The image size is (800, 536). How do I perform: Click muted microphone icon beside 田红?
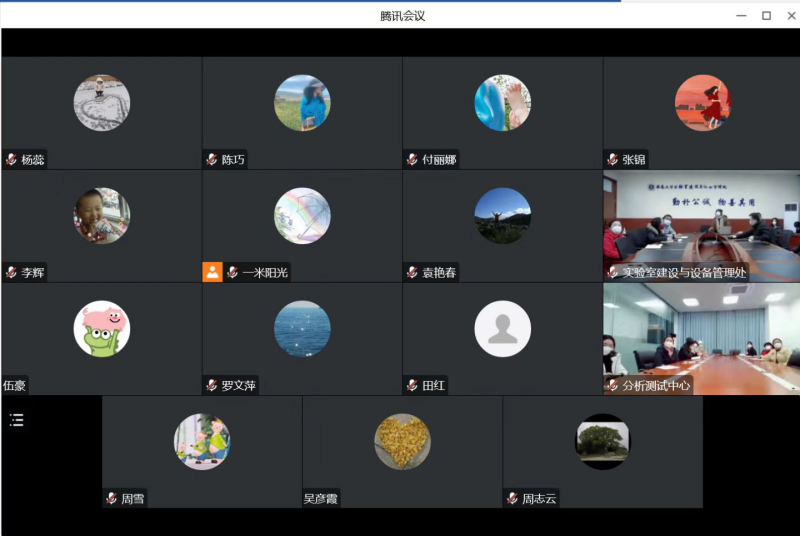pos(412,386)
